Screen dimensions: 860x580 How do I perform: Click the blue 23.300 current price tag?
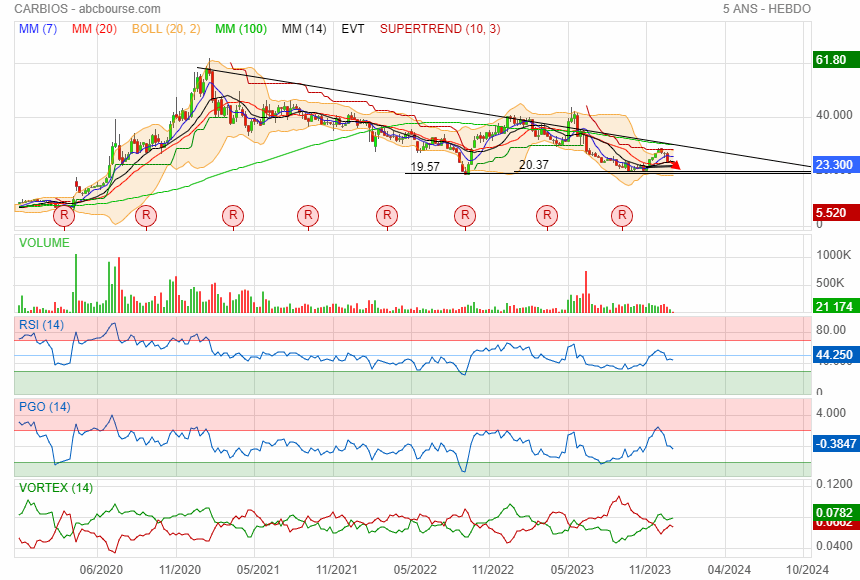point(836,165)
